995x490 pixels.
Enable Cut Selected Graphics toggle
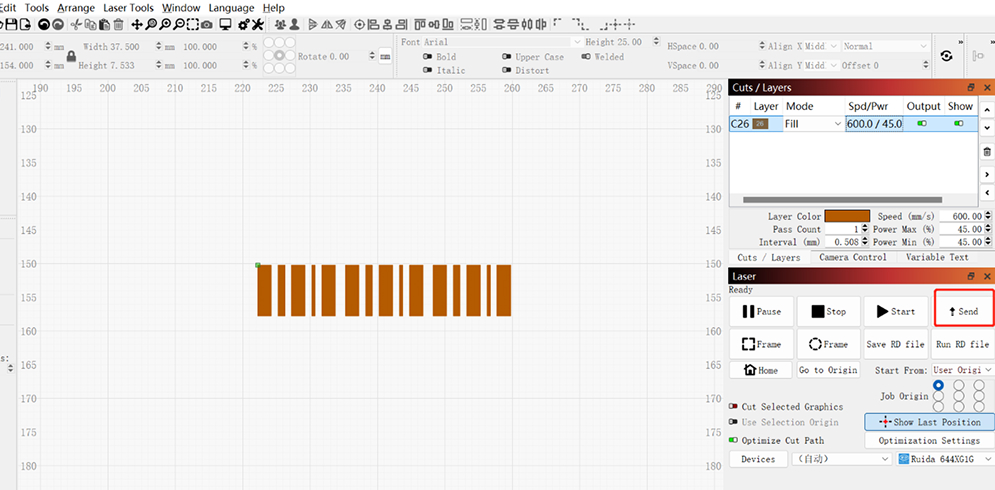[734, 407]
